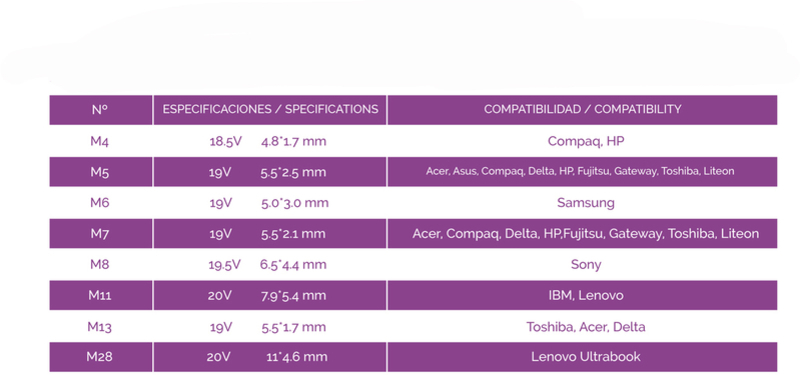Click the 19V 5.0*3.0 mm specification
This screenshot has height=375, width=800.
pyautogui.click(x=269, y=203)
